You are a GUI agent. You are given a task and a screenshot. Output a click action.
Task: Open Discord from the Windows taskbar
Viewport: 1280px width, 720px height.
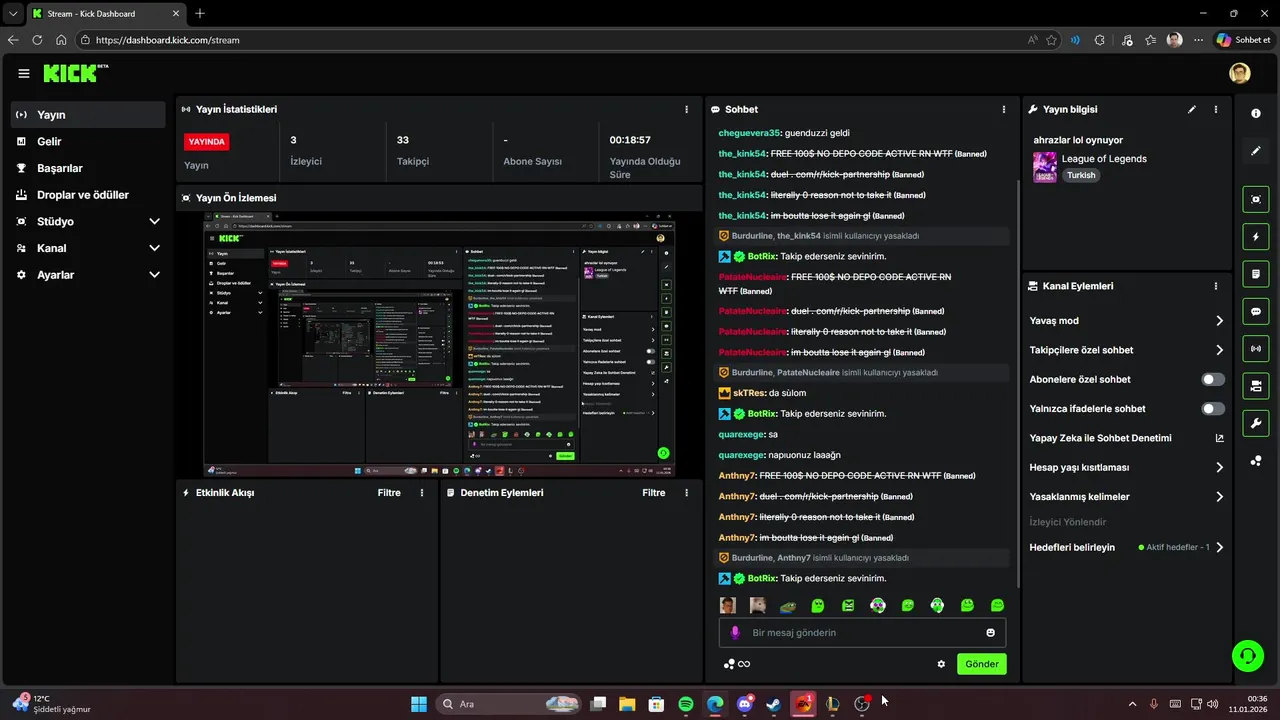tap(745, 704)
